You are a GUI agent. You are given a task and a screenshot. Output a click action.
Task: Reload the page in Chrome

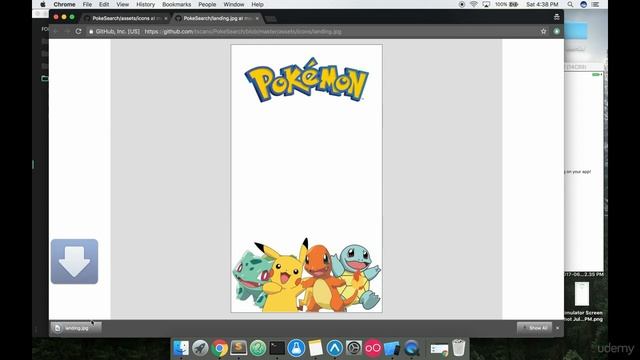point(78,31)
